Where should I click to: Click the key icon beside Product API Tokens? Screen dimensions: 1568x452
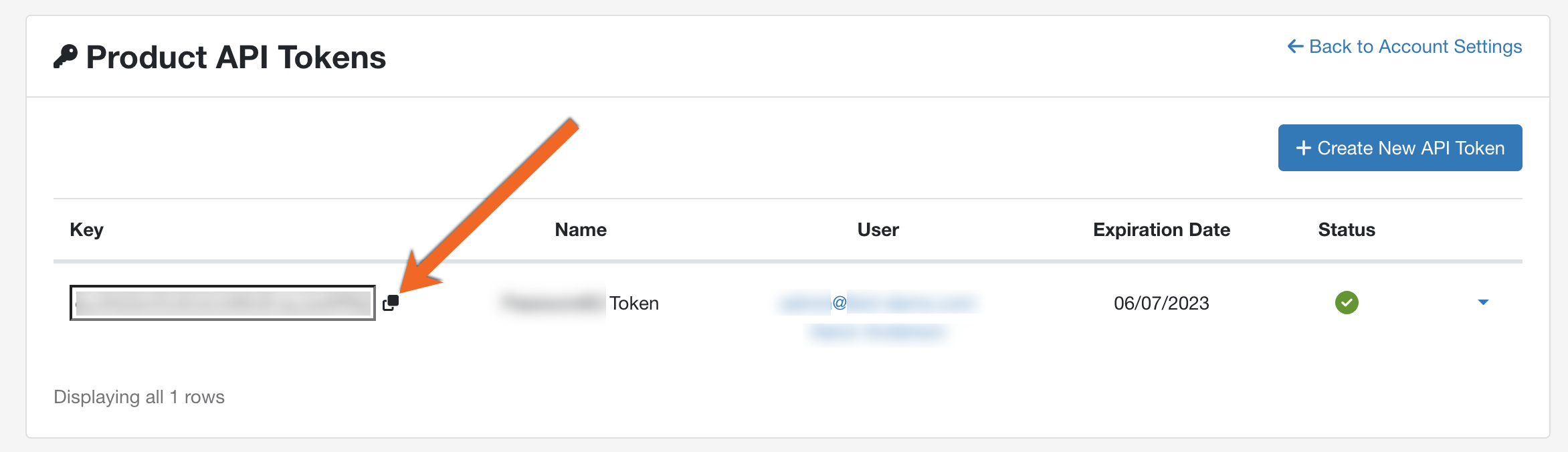click(x=66, y=57)
